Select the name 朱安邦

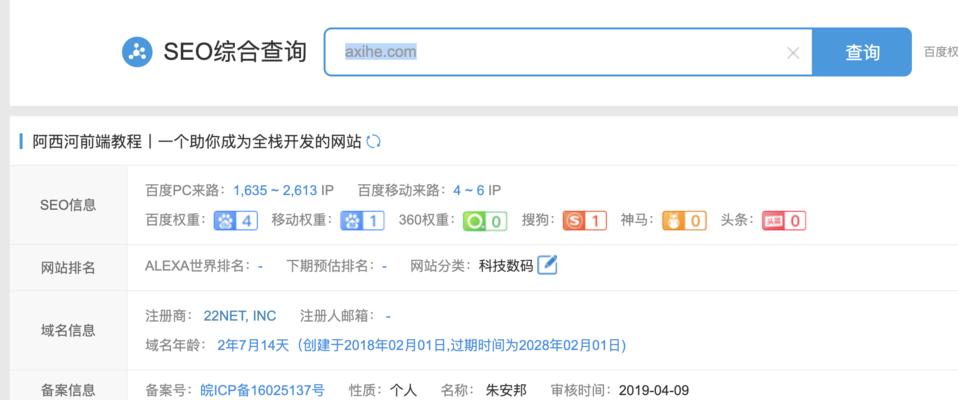(x=506, y=390)
